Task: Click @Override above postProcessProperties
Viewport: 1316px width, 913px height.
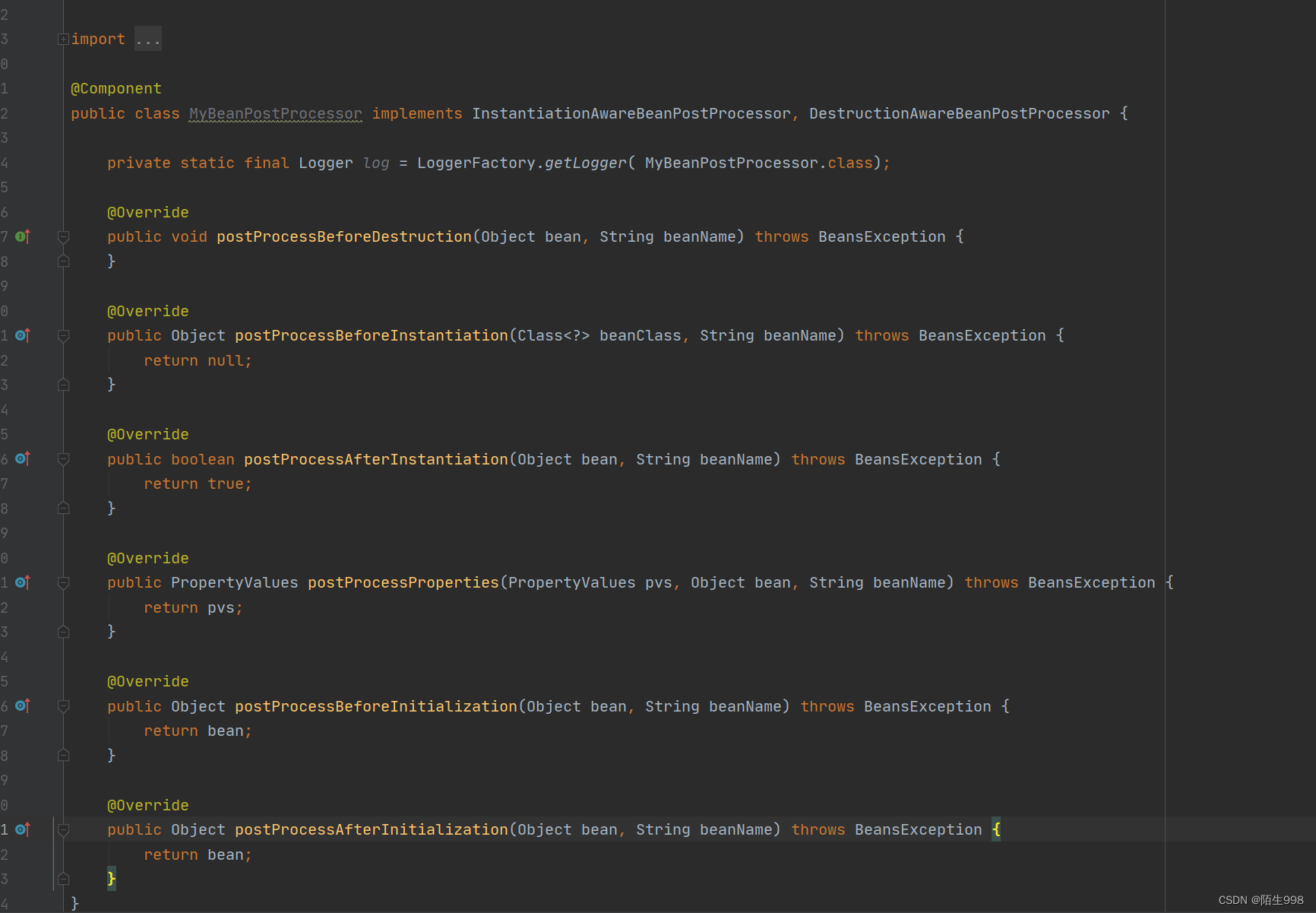Action: pos(148,559)
